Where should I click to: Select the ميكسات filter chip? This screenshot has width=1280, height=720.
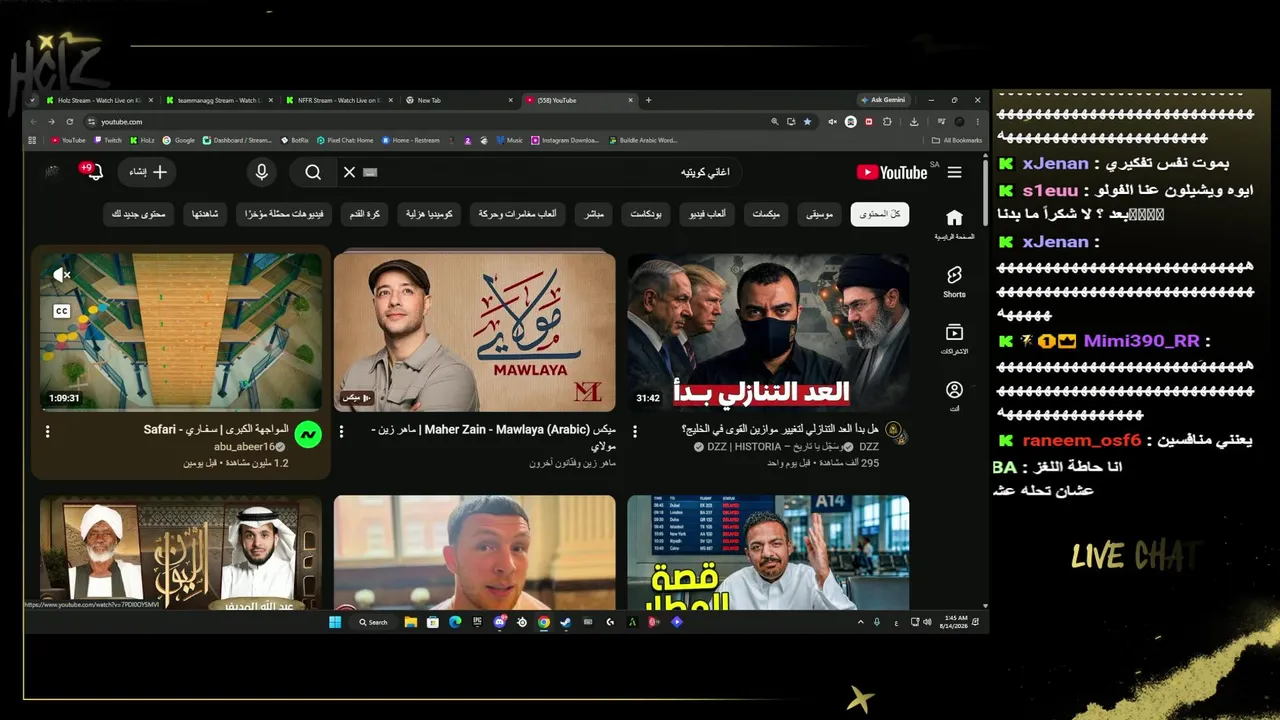coord(765,214)
